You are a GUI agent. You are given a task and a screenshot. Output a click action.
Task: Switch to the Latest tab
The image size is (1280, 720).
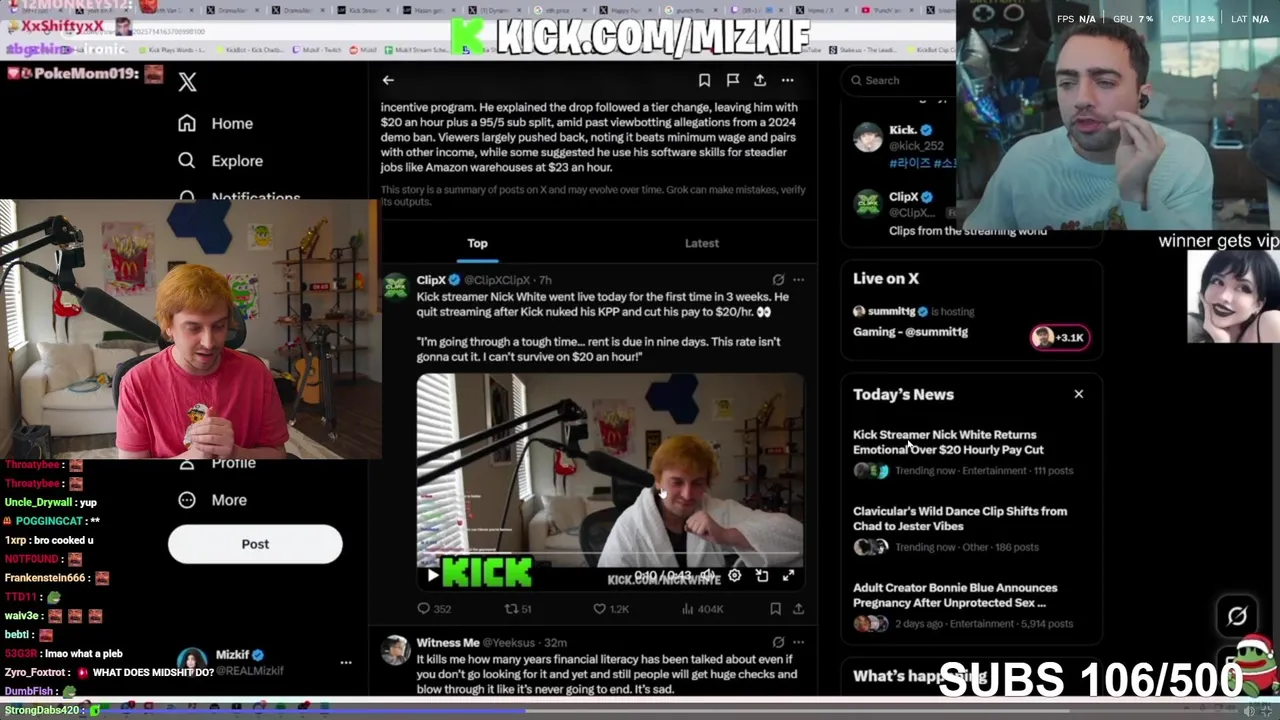[701, 243]
